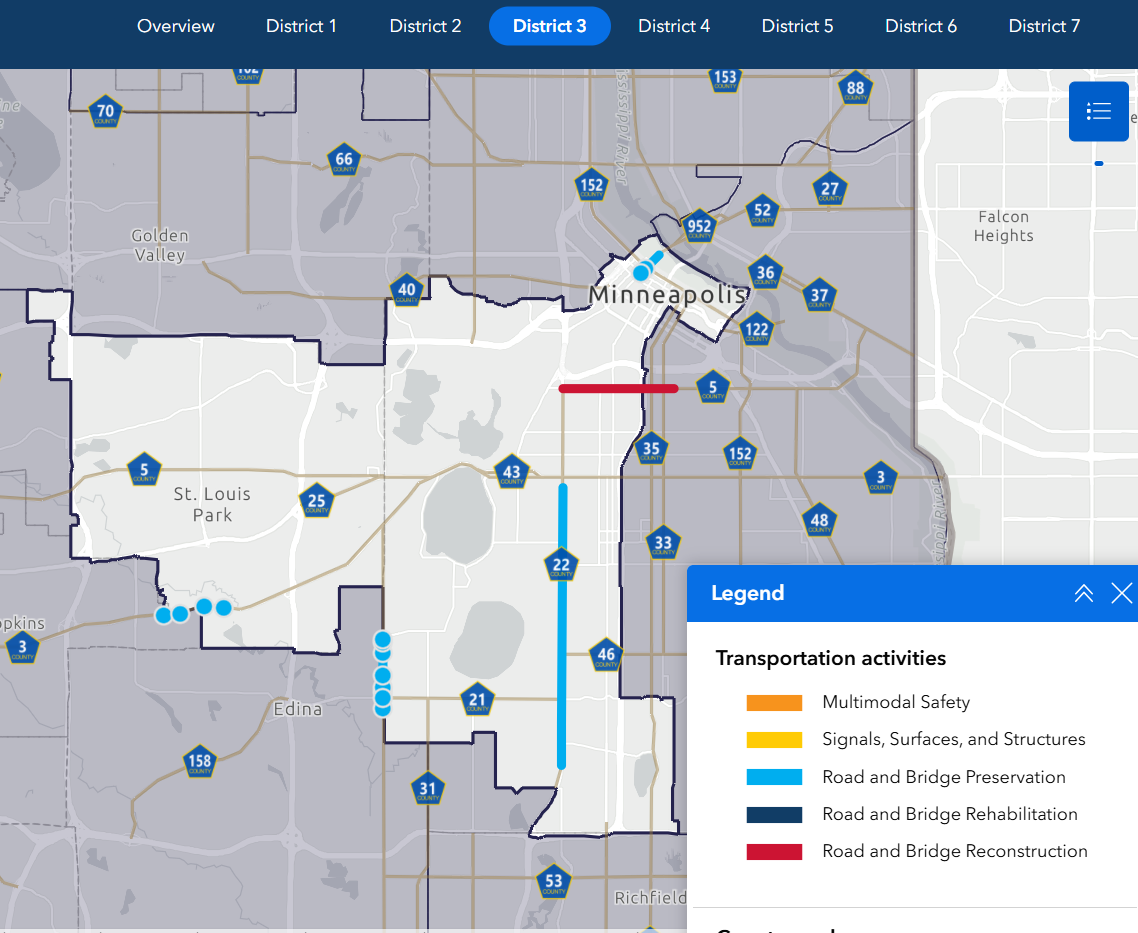Click County 158 shield near Edina

tap(200, 762)
